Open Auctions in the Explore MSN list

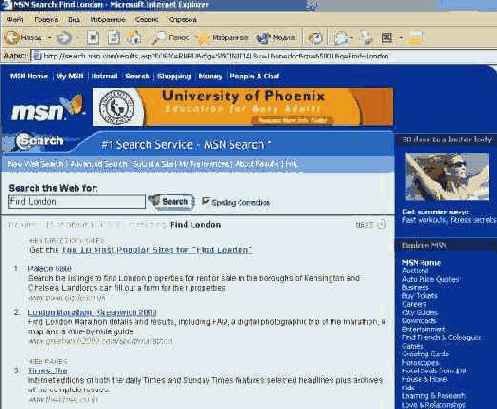[x=415, y=271]
